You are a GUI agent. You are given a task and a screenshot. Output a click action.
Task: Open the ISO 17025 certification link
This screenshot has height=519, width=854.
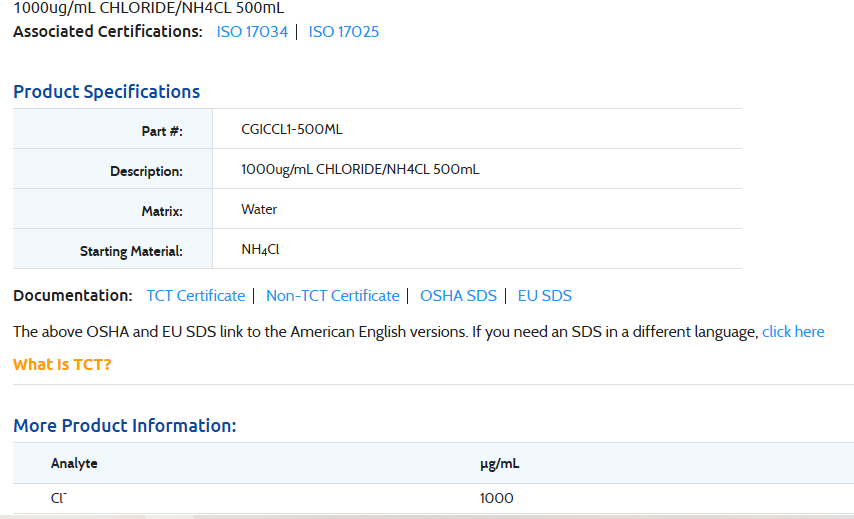[x=344, y=32]
